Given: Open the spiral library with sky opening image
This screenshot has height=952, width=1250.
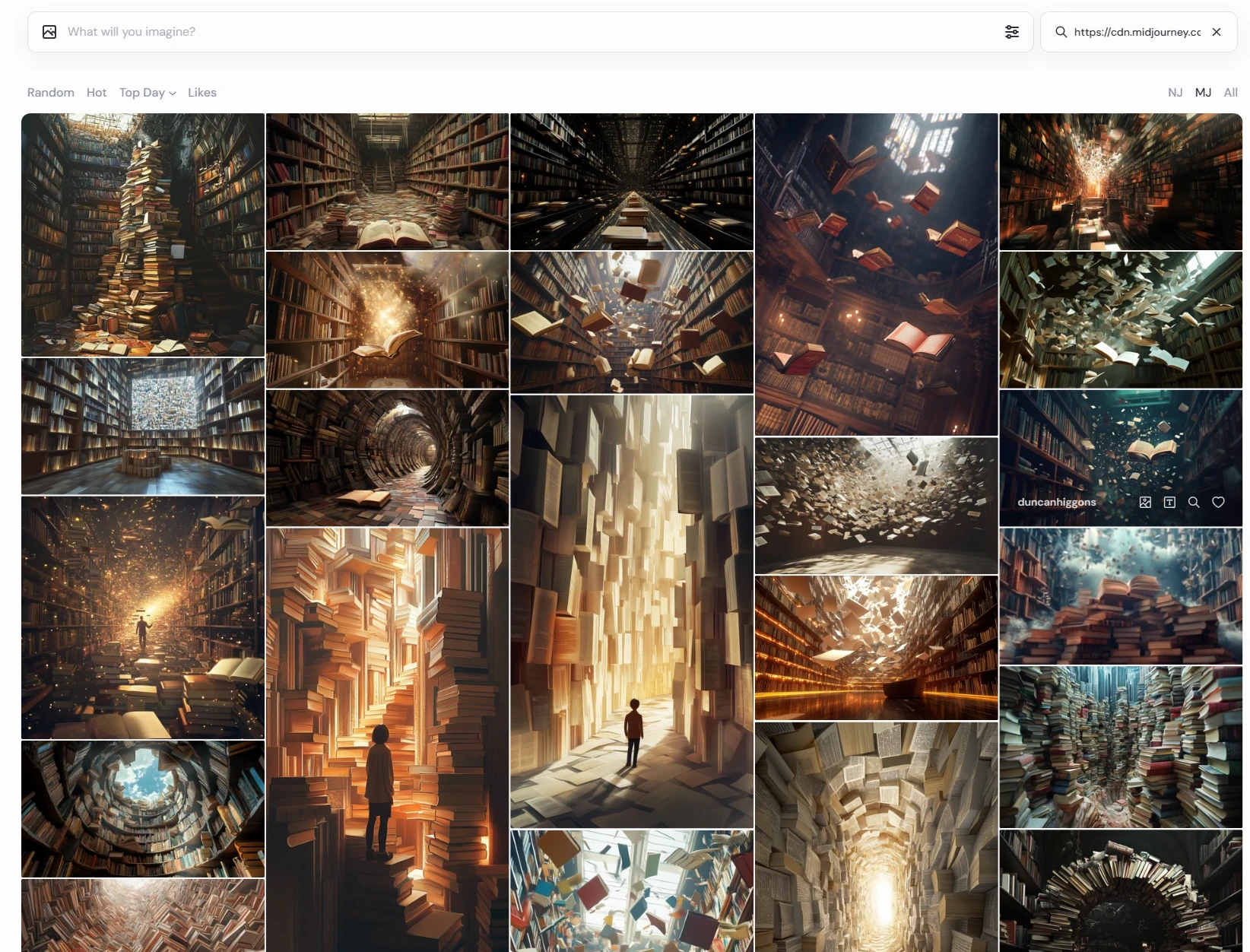Looking at the screenshot, I should tap(143, 809).
